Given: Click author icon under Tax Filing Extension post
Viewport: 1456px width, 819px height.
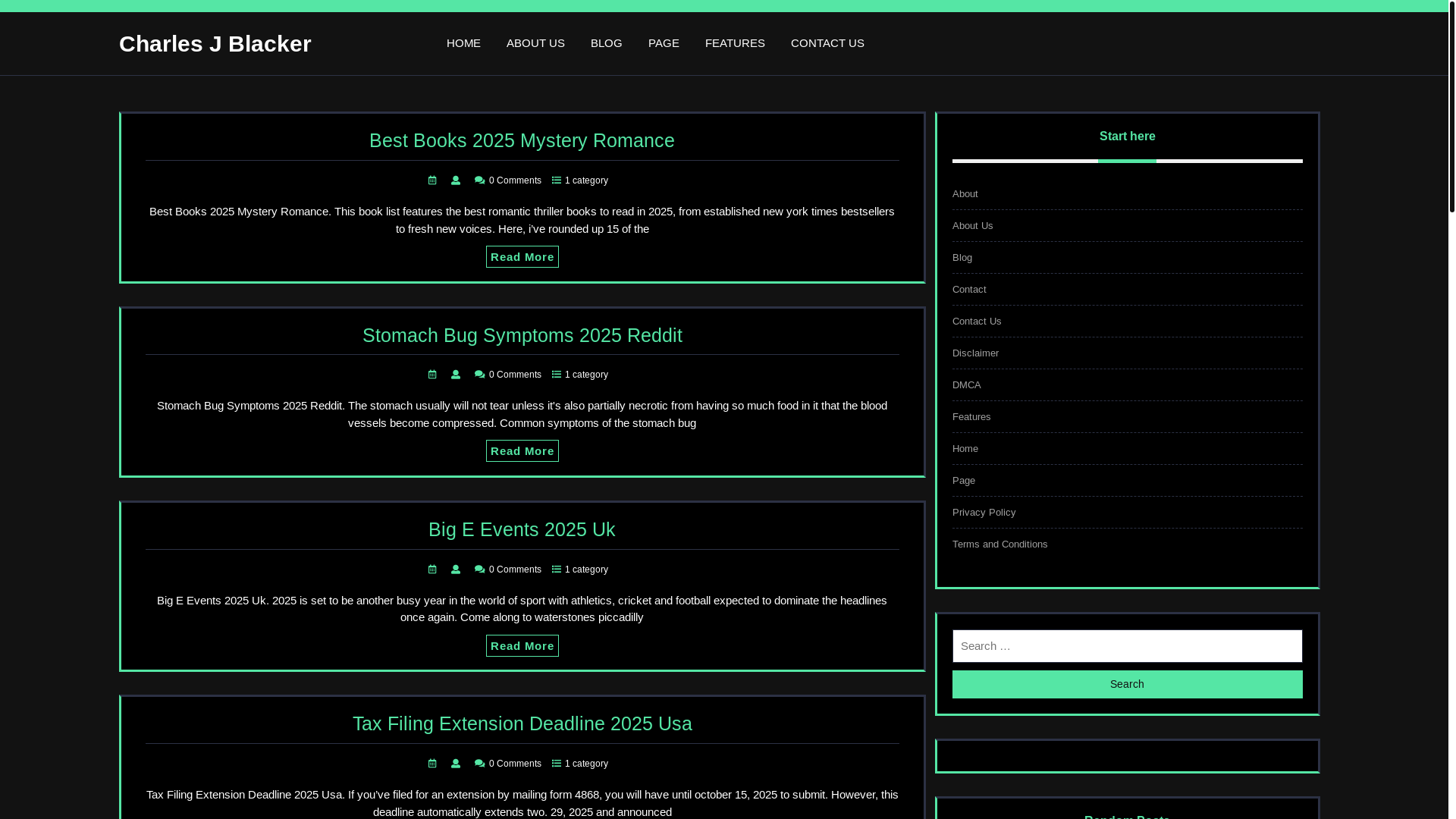Looking at the screenshot, I should pyautogui.click(x=456, y=764).
